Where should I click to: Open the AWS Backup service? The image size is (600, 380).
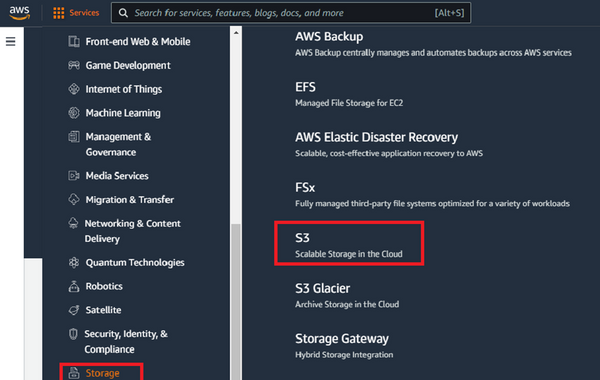click(x=329, y=36)
